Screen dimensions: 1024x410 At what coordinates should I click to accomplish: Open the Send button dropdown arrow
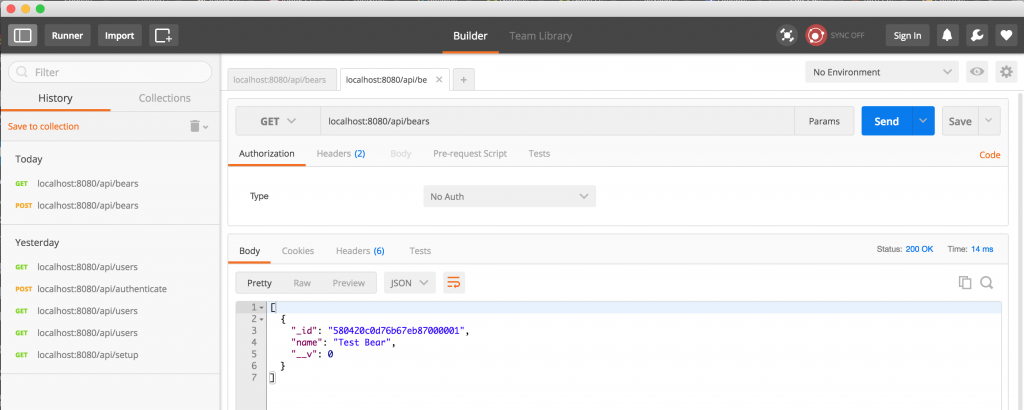[922, 121]
